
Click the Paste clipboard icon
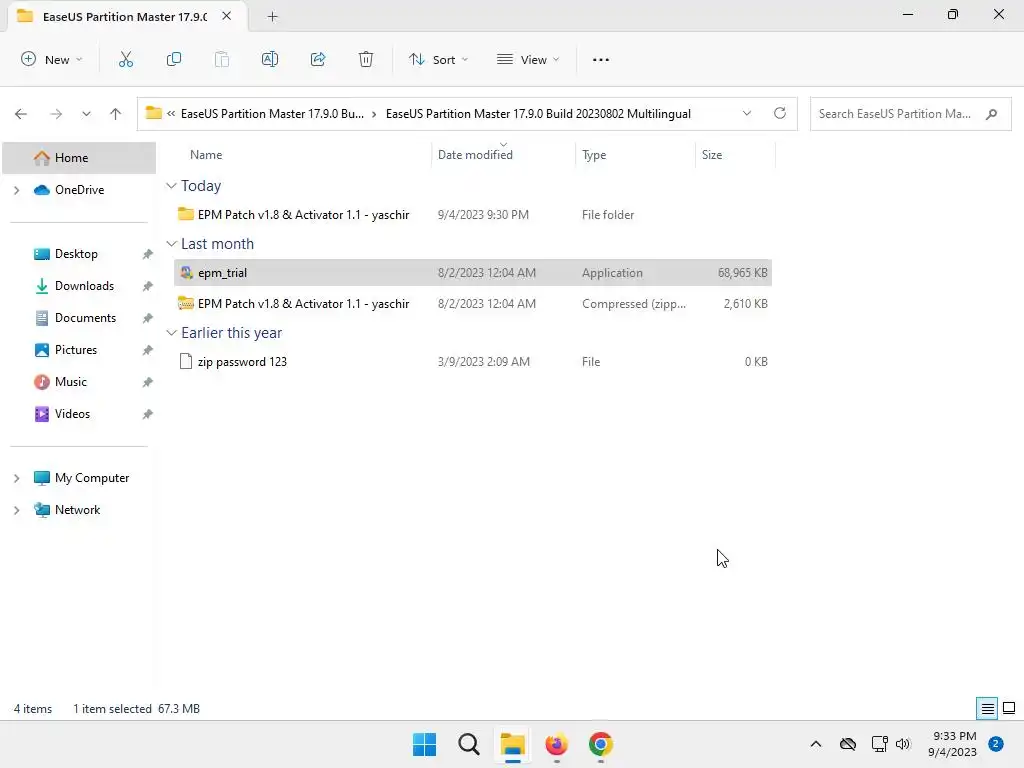(222, 59)
